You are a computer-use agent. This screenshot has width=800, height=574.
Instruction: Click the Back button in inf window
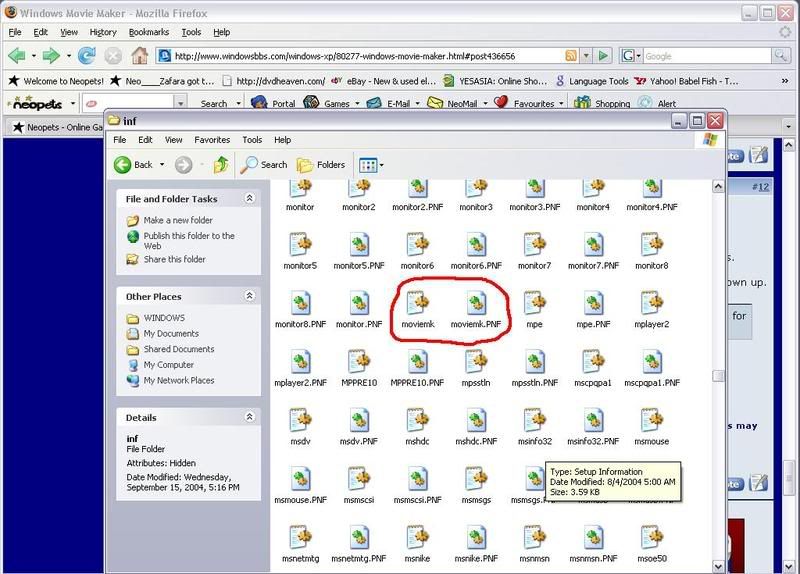tap(133, 165)
